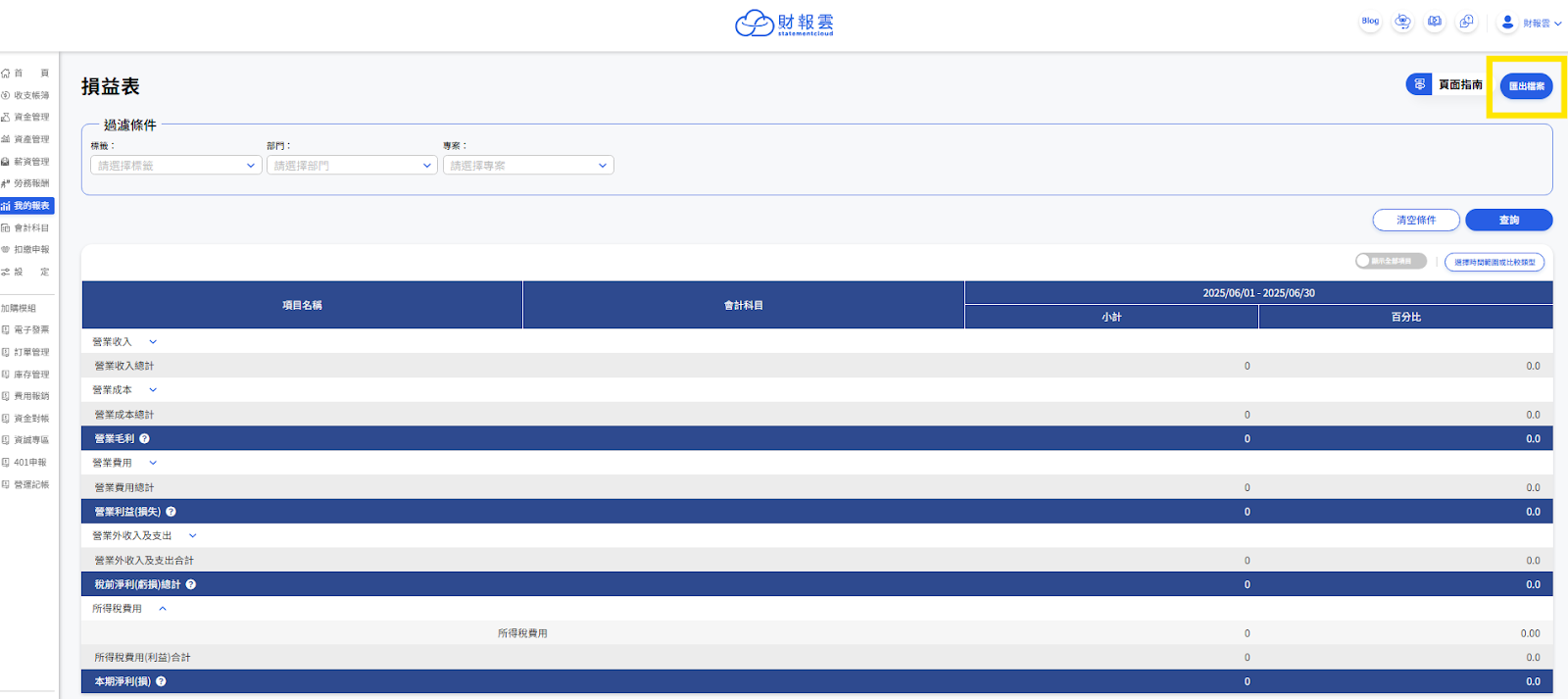The height and width of the screenshot is (699, 1568).
Task: Click the cloud sync icon in the header
Action: point(1402,22)
